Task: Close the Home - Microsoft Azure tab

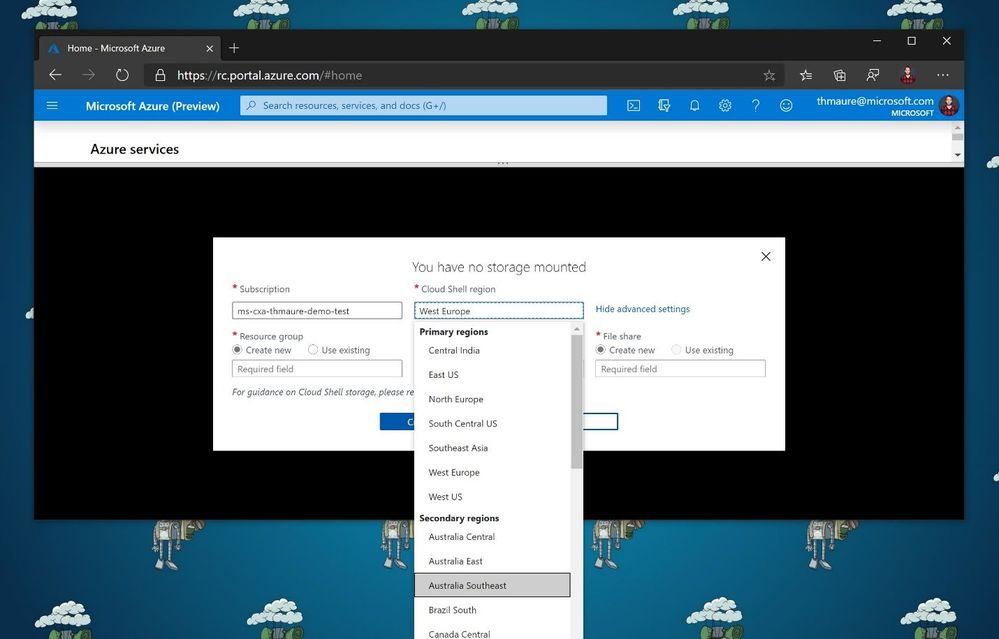Action: [210, 48]
